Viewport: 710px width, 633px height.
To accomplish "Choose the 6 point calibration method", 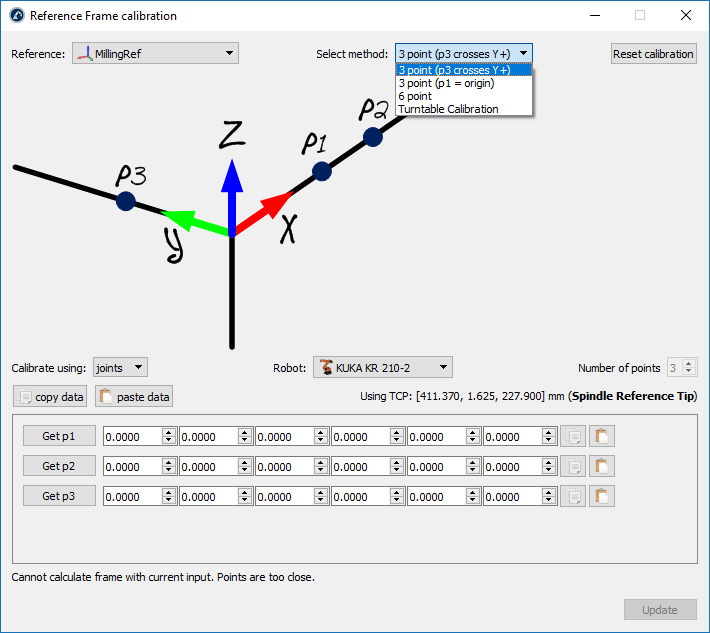I will tap(415, 96).
